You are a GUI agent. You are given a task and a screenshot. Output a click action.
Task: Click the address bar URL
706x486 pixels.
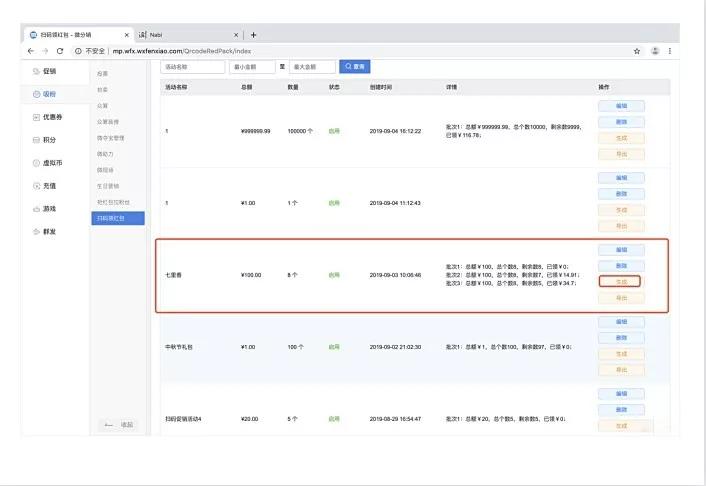click(x=181, y=51)
